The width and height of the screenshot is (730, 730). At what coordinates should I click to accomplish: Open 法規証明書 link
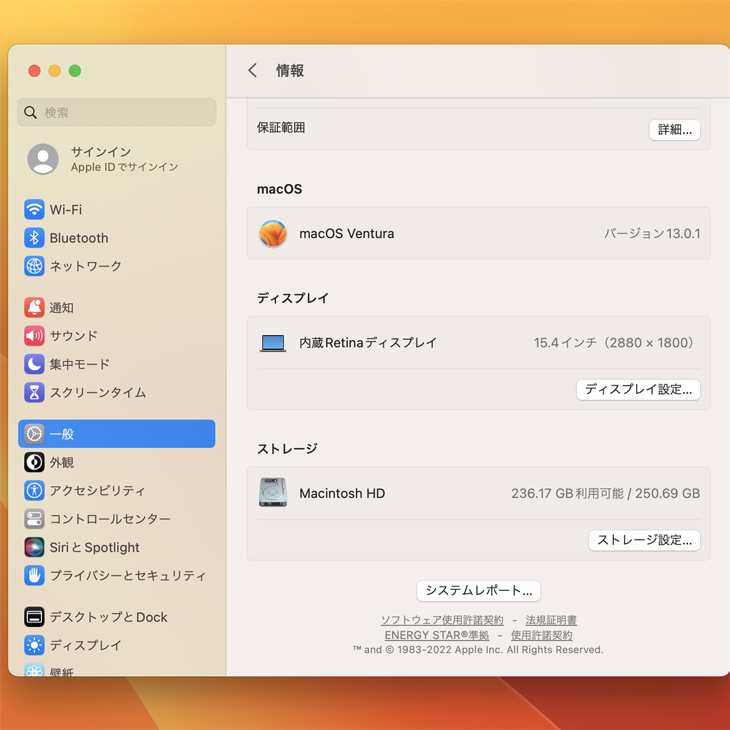tap(551, 620)
